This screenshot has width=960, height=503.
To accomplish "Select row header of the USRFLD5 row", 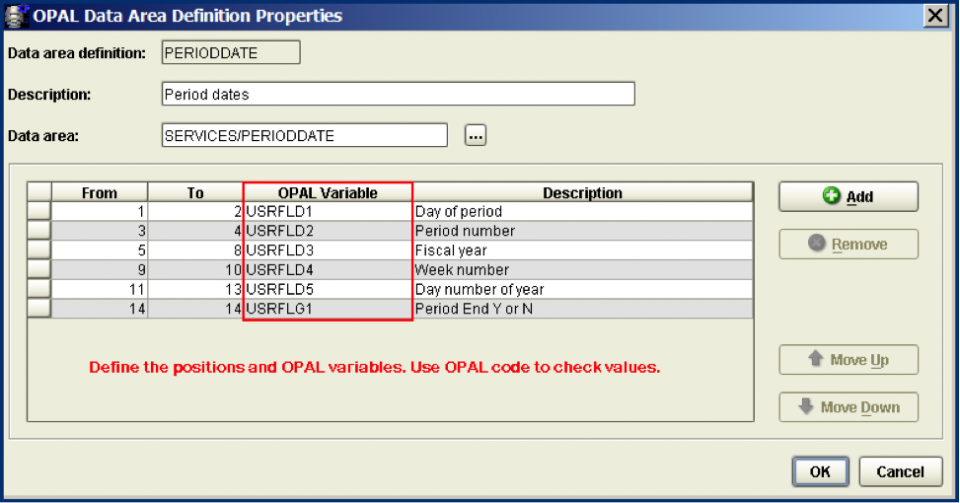I will point(39,289).
